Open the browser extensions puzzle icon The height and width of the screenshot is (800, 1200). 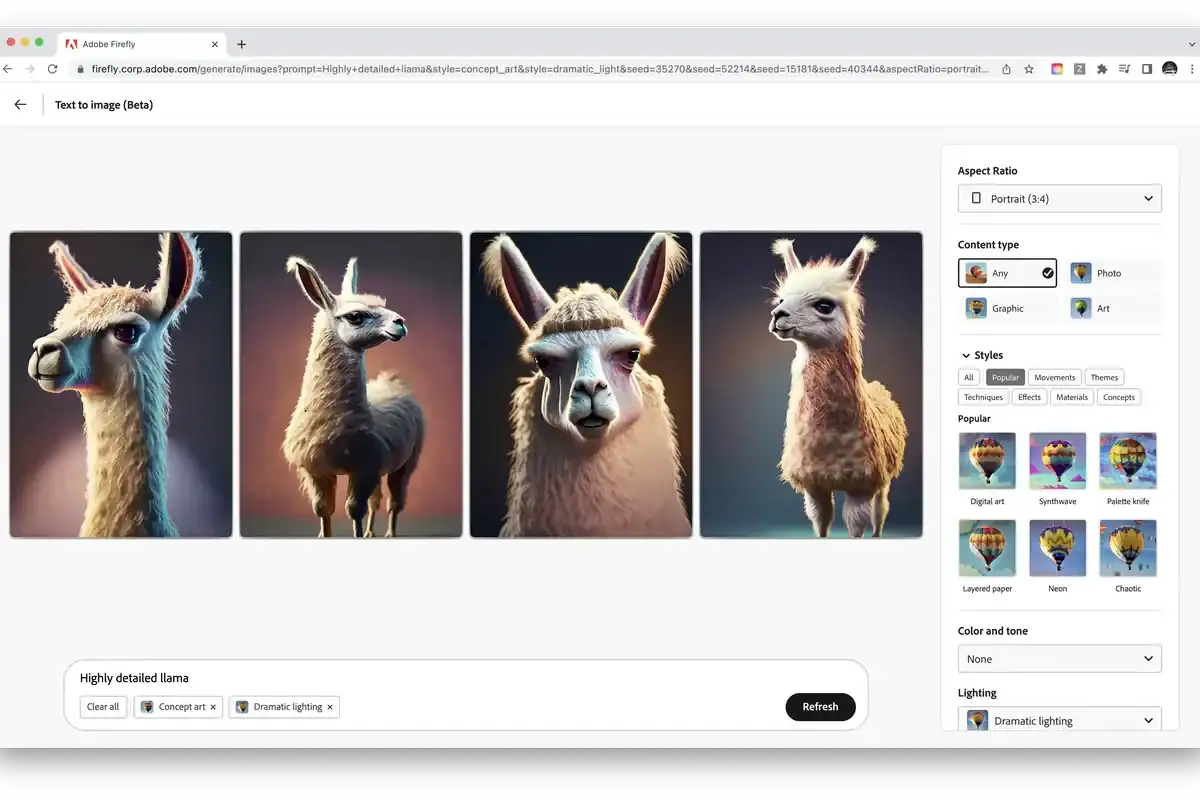pyautogui.click(x=1100, y=69)
